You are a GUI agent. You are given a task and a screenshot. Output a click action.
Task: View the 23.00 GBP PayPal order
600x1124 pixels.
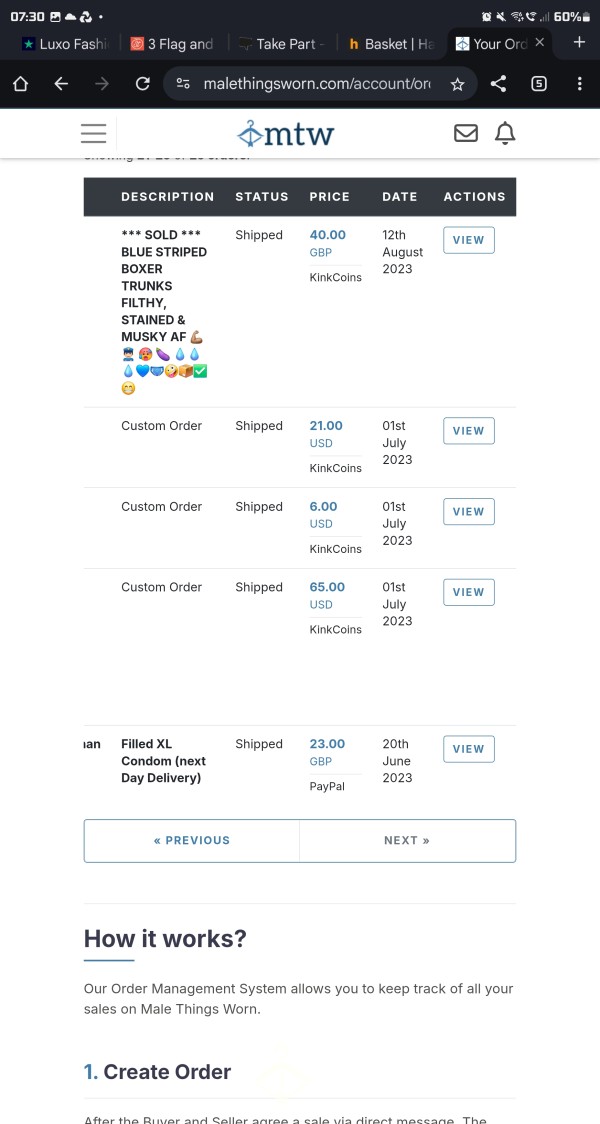click(x=469, y=749)
